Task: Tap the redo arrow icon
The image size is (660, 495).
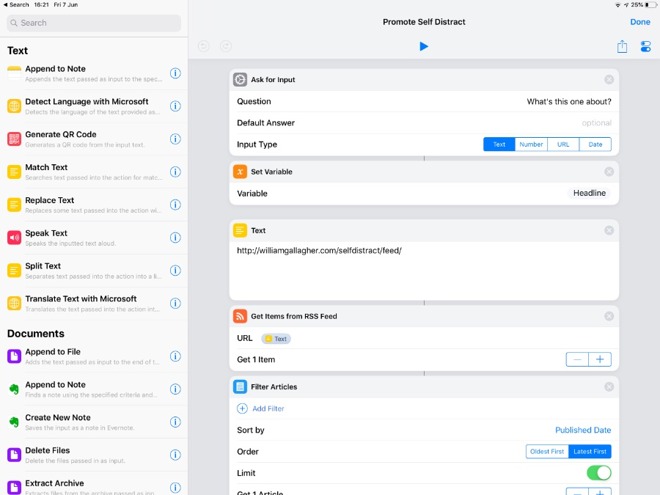Action: point(226,46)
